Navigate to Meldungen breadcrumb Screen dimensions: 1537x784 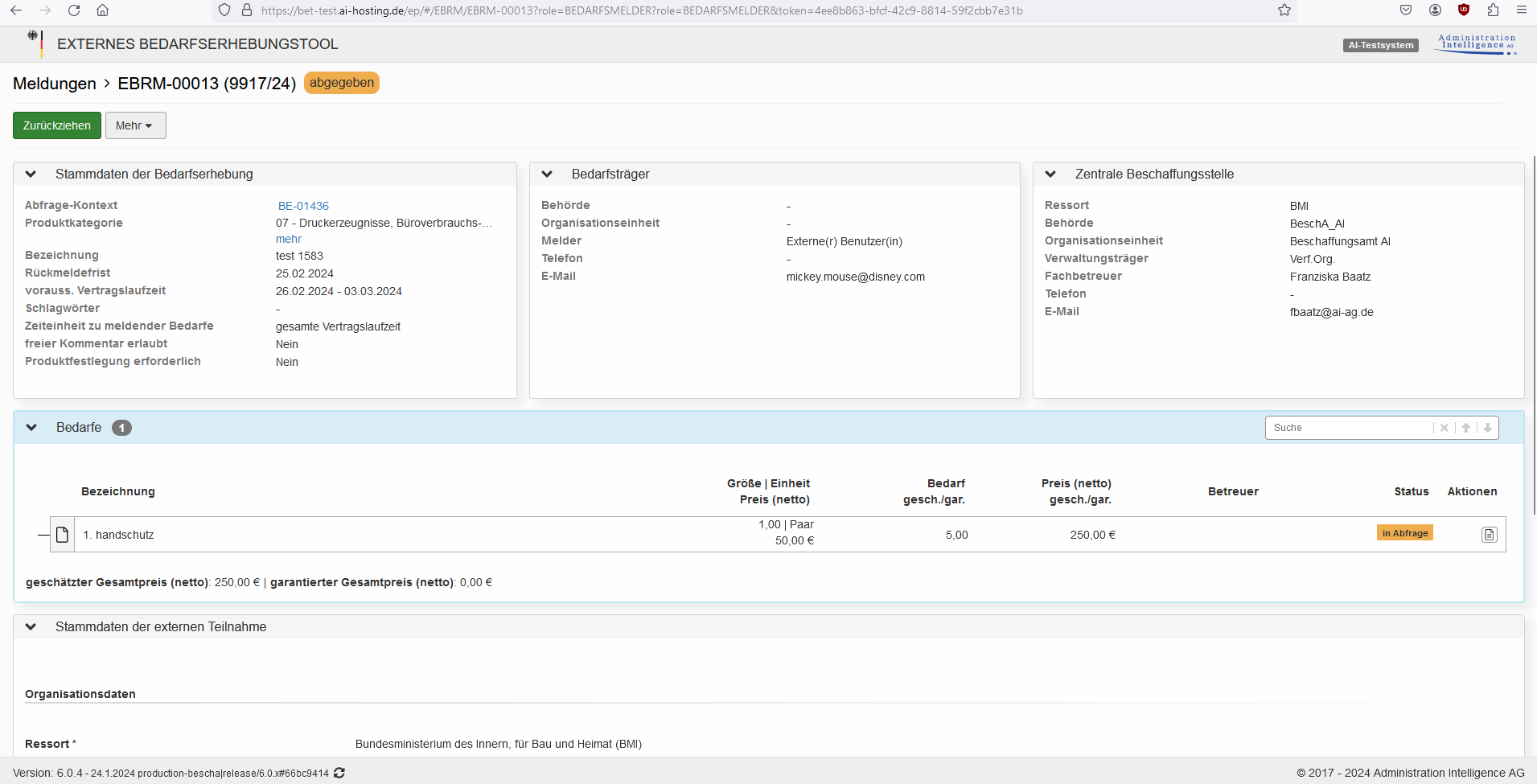pyautogui.click(x=54, y=84)
